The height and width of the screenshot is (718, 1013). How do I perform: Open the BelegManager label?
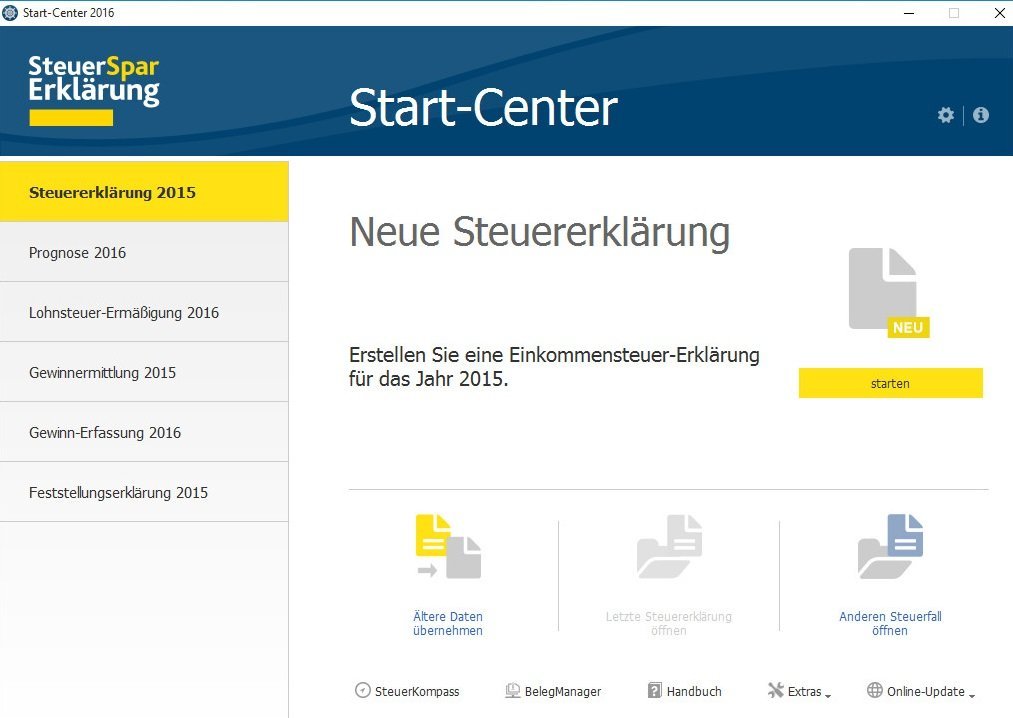coord(563,692)
